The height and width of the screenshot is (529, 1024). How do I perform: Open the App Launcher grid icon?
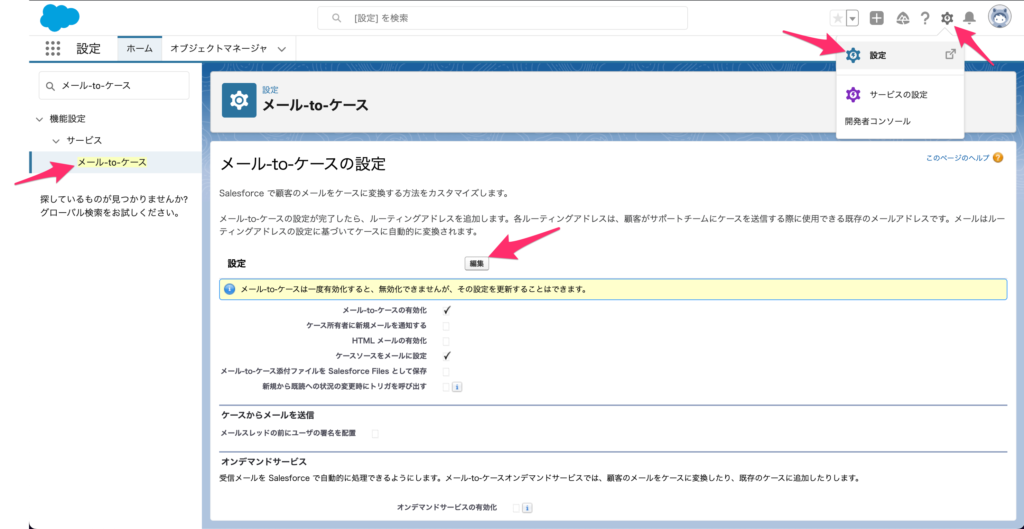[x=52, y=48]
